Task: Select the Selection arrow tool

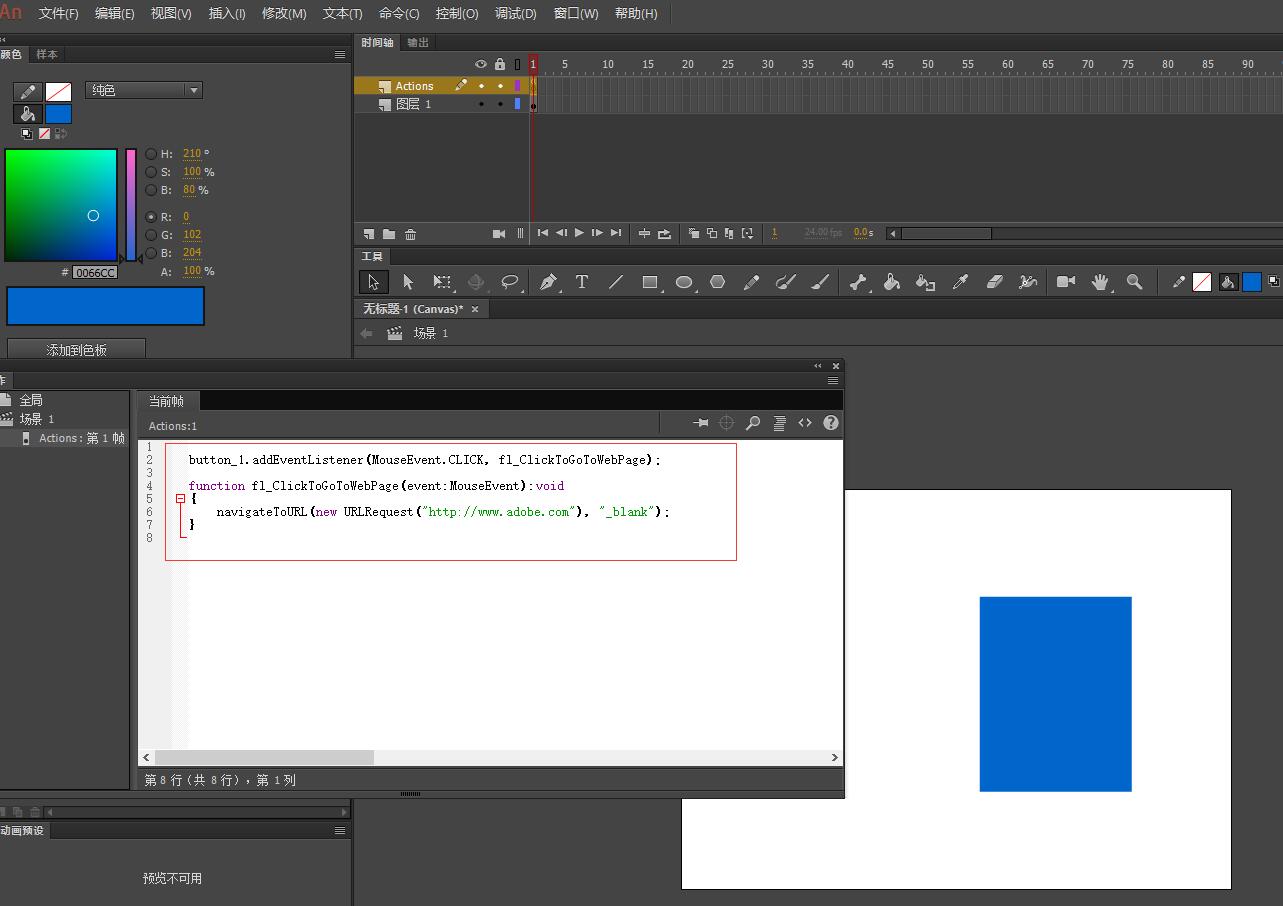Action: (x=373, y=282)
